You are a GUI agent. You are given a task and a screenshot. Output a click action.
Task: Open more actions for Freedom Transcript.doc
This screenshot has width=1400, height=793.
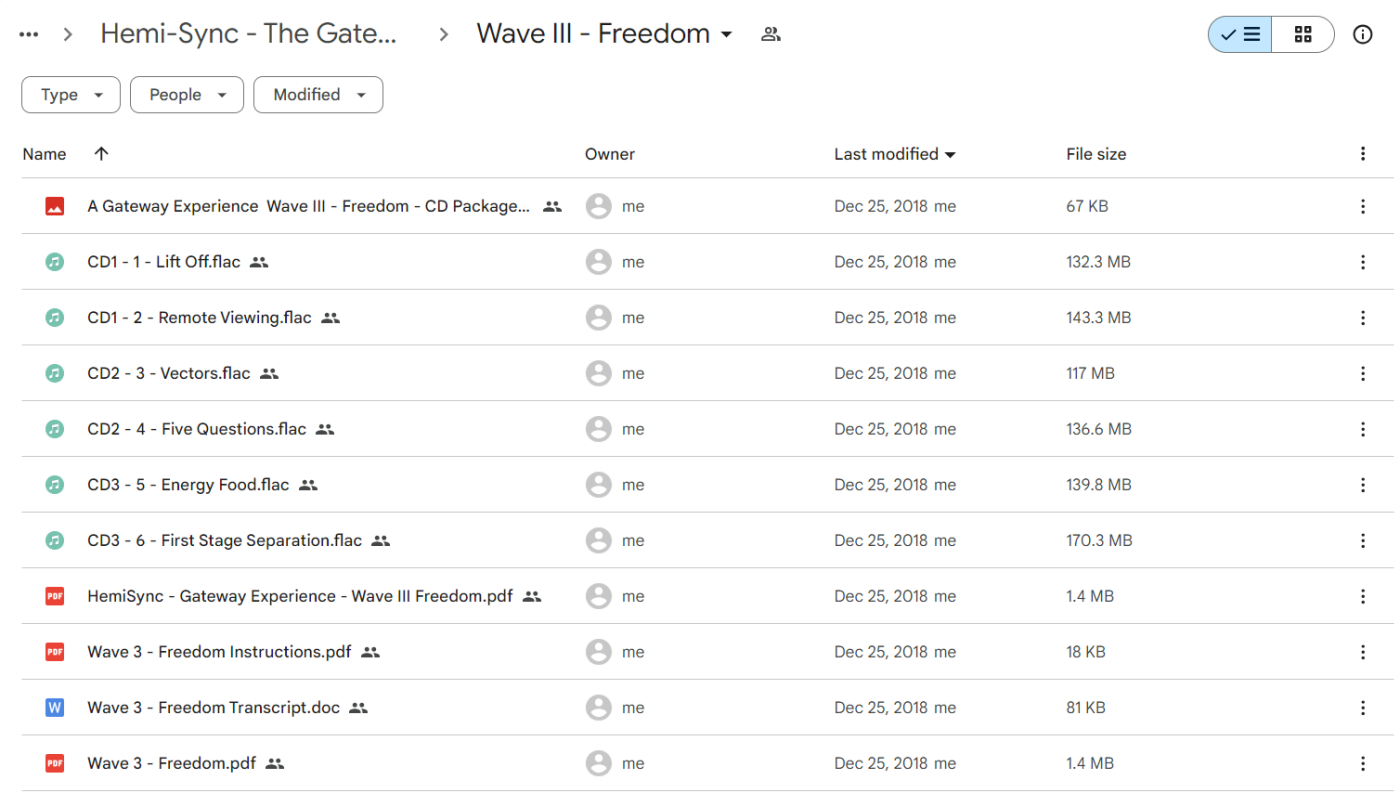pos(1362,708)
